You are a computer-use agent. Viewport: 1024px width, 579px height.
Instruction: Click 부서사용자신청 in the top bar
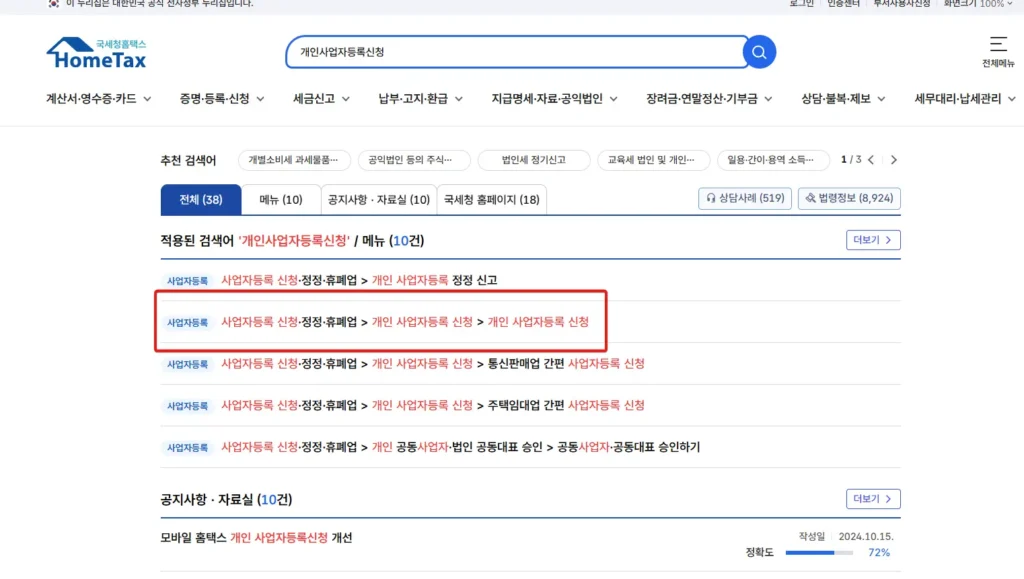[901, 3]
